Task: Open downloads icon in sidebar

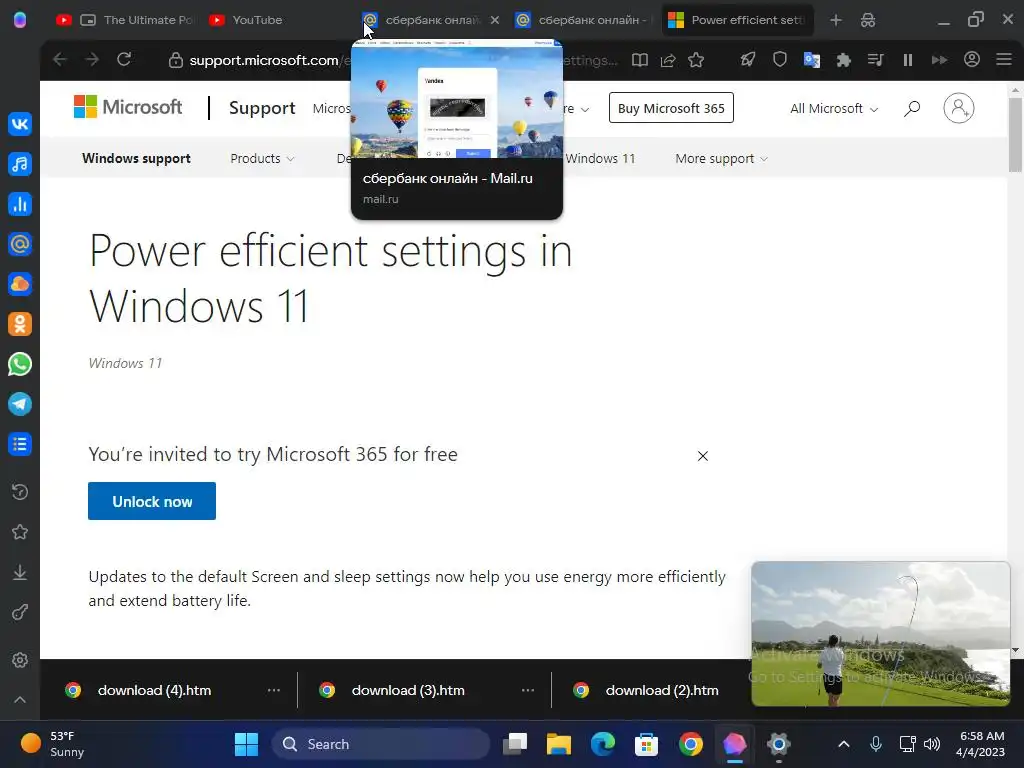Action: [x=20, y=573]
